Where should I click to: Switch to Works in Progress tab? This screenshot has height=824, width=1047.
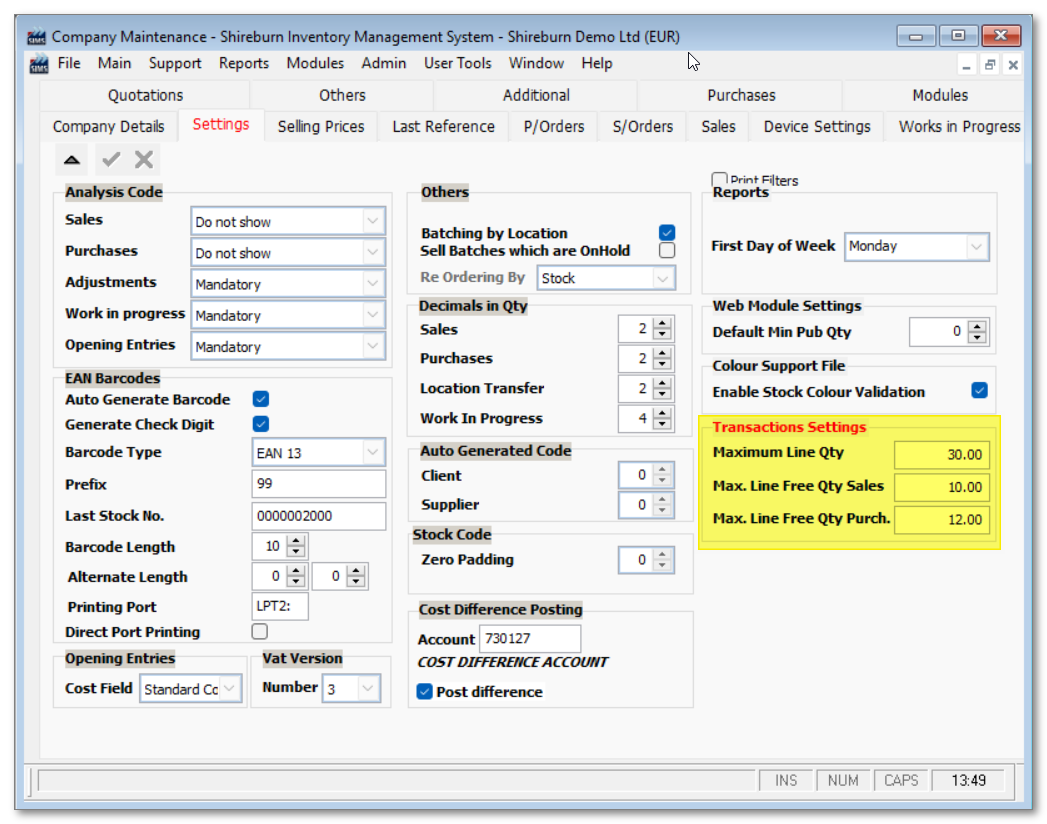956,126
